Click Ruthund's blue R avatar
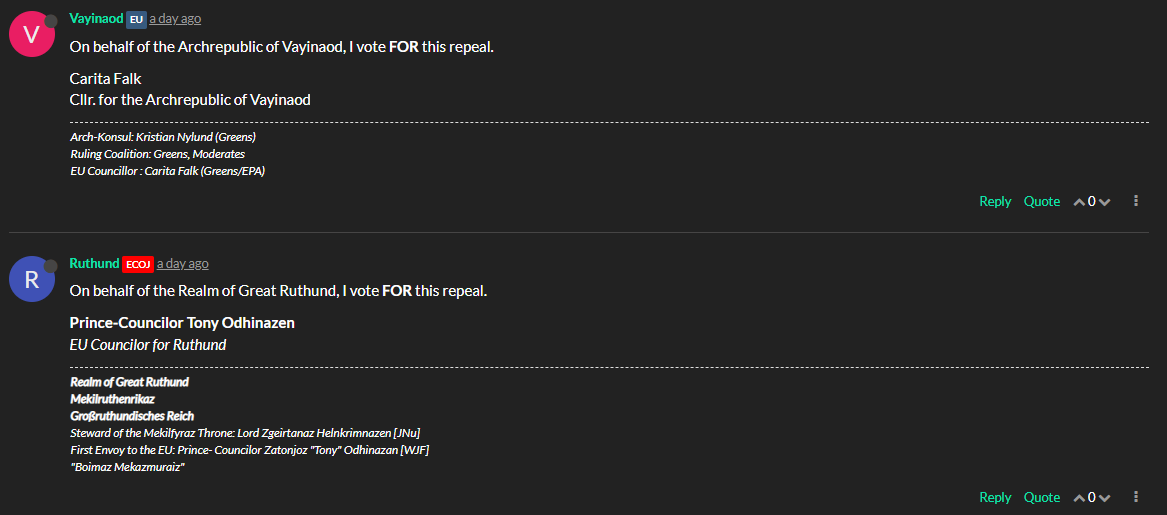Viewport: 1167px width, 515px height. point(32,279)
